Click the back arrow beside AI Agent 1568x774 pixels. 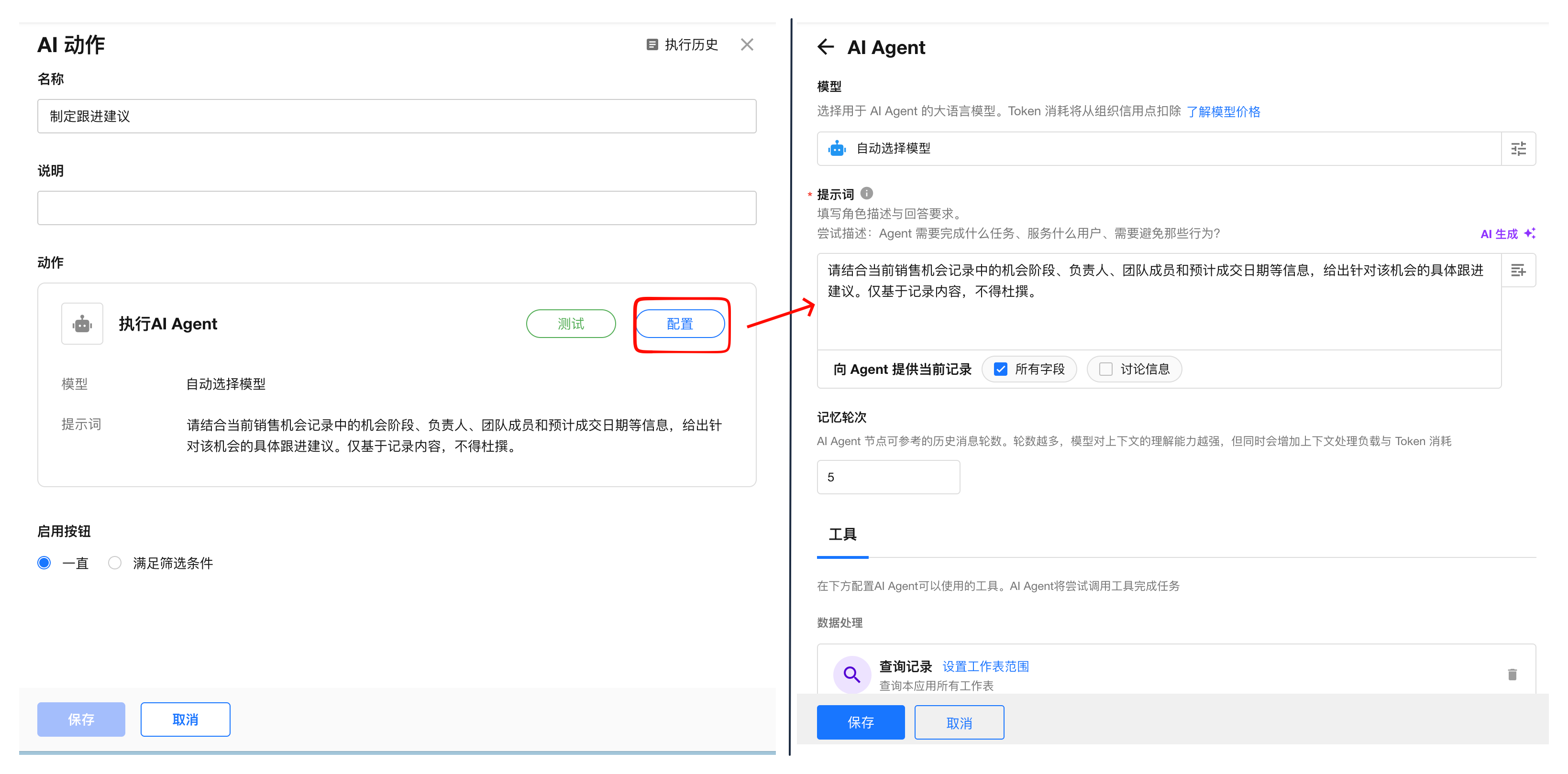(x=826, y=47)
